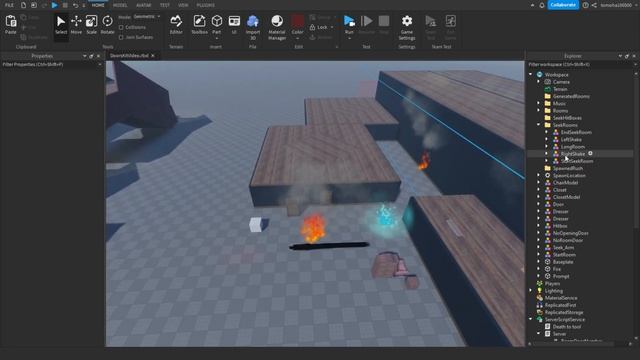Click the quick-access stop button

(x=65, y=5)
